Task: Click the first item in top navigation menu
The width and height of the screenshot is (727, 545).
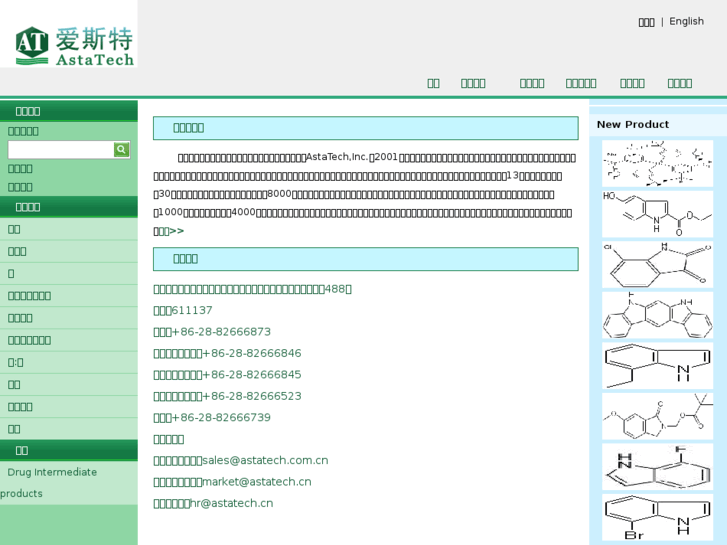Action: [x=433, y=83]
